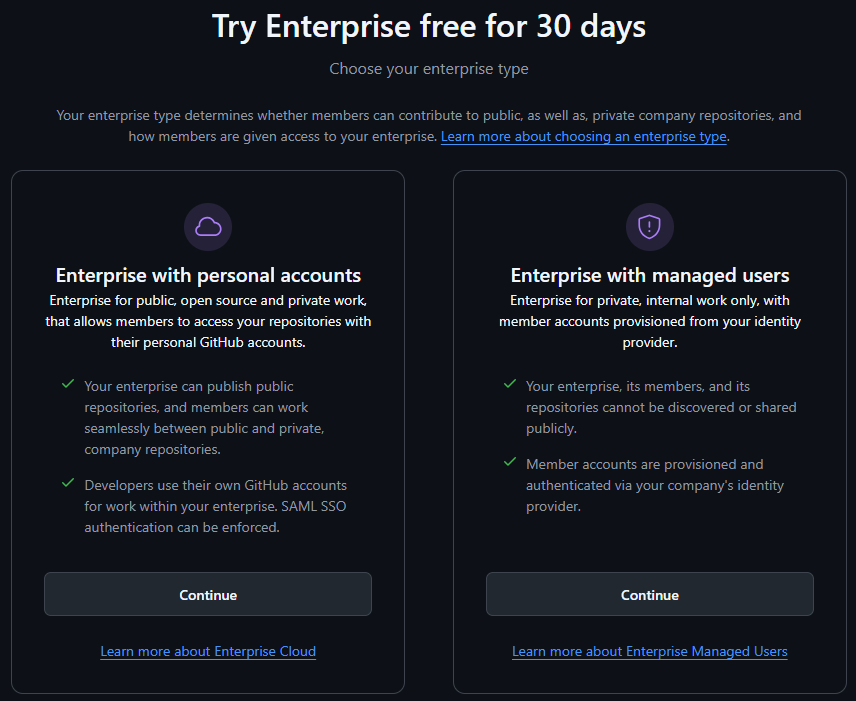Click Continue under Enterprise with personal accounts
Image resolution: width=856 pixels, height=701 pixels.
(x=208, y=594)
